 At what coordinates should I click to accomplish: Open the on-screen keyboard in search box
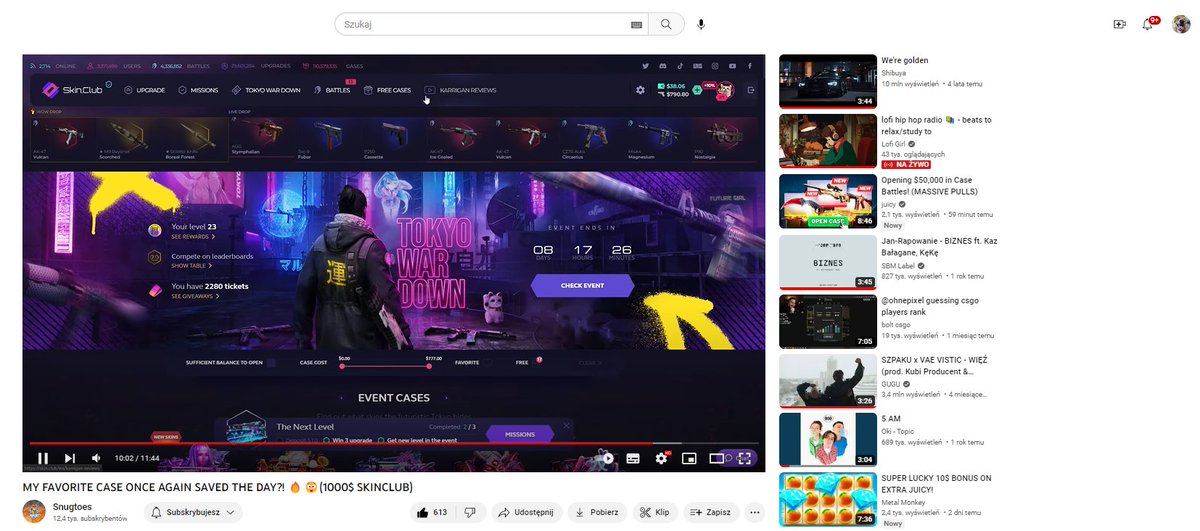(x=636, y=24)
